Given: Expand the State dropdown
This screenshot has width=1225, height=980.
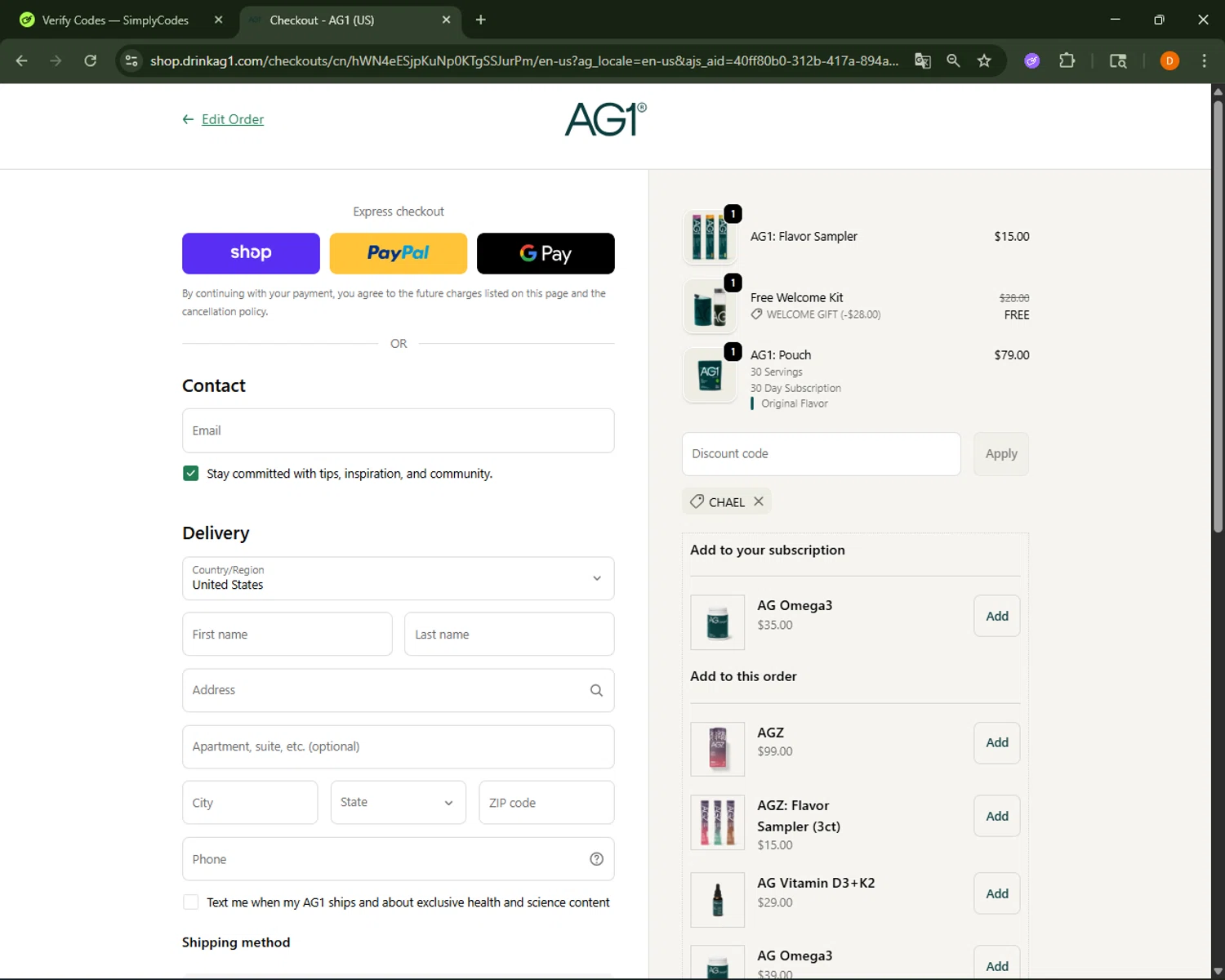Looking at the screenshot, I should coord(398,803).
